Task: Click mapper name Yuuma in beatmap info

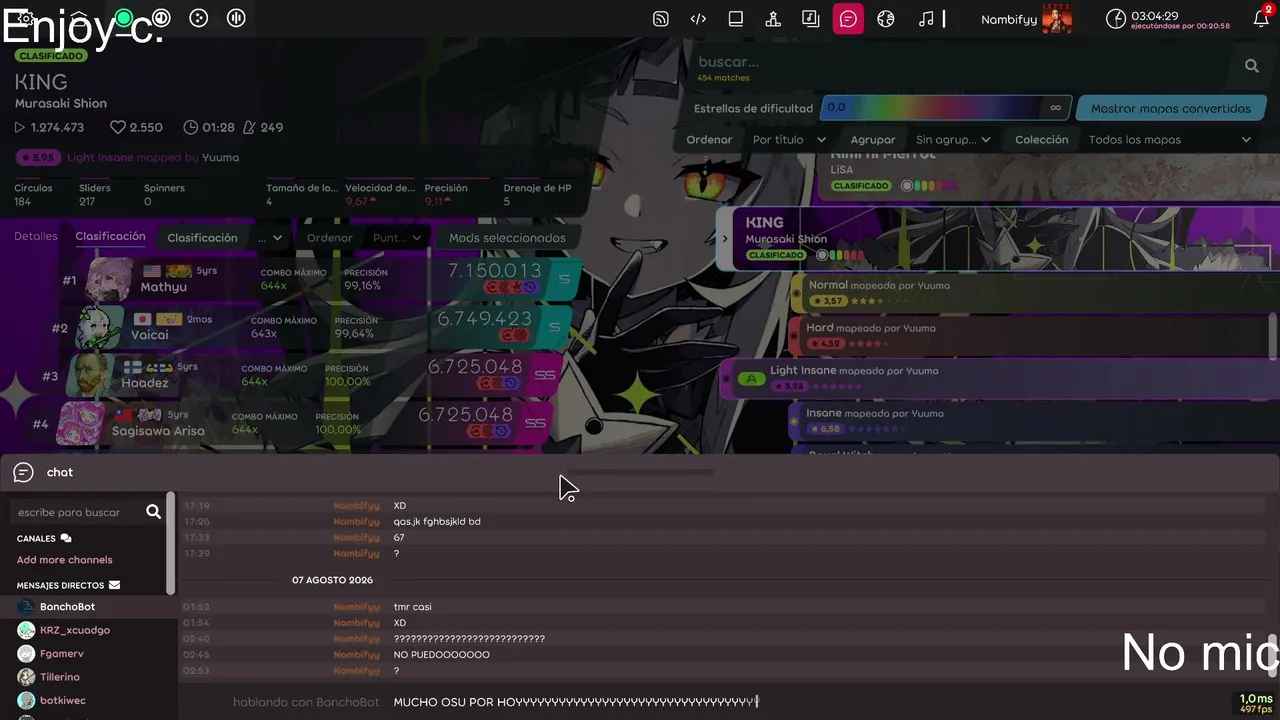Action: pyautogui.click(x=220, y=157)
